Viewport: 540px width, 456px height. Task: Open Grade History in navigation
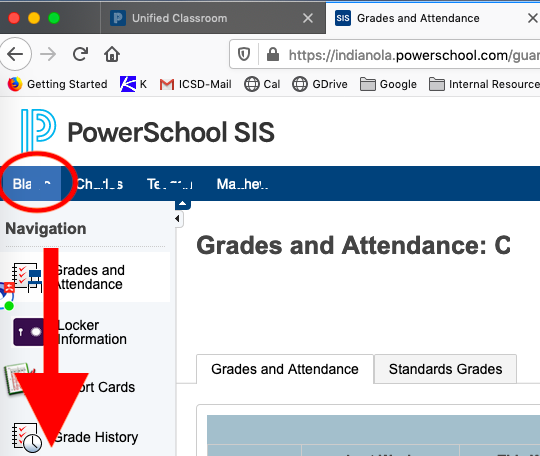click(x=96, y=437)
